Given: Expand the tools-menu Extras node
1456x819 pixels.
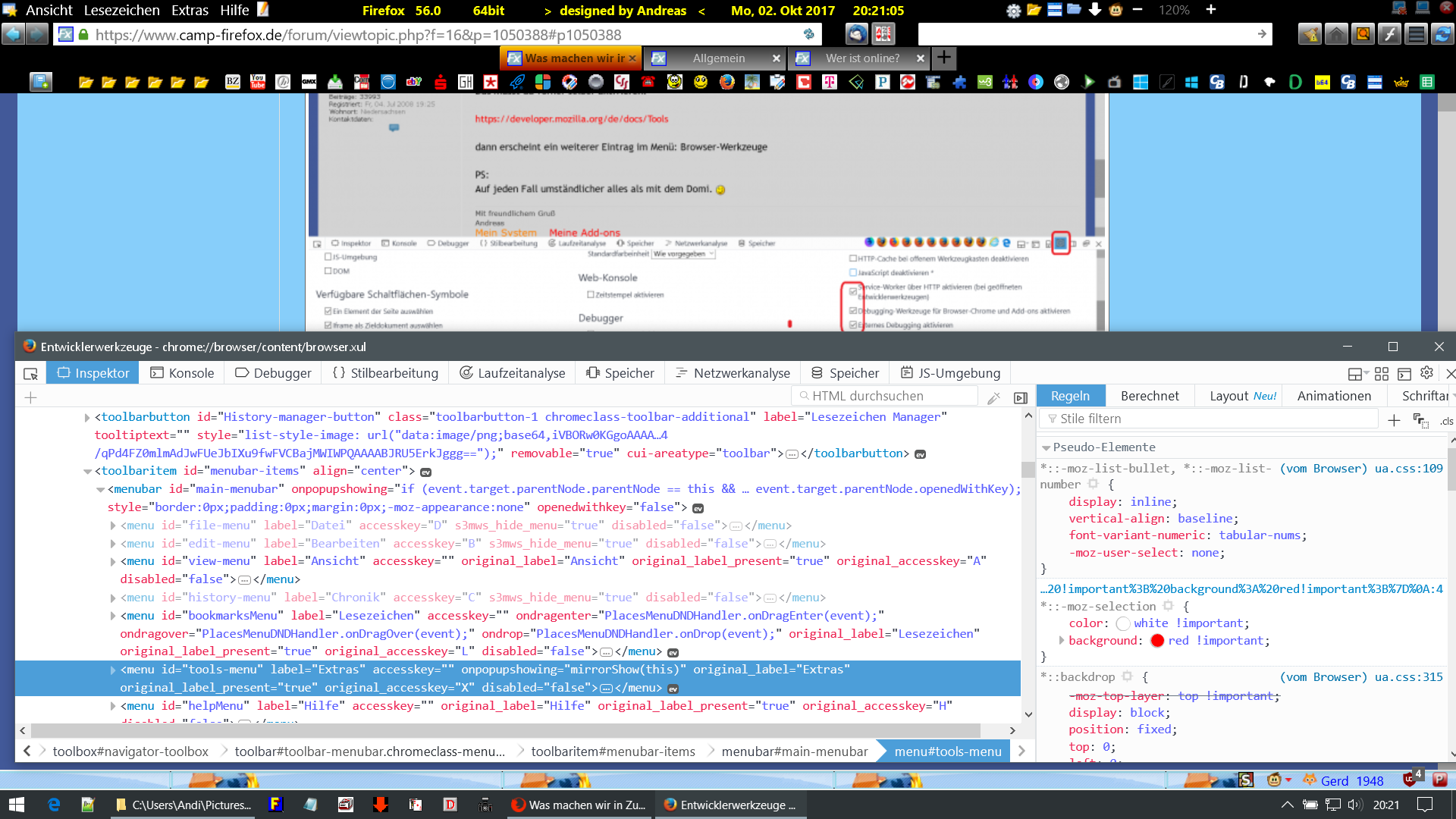Looking at the screenshot, I should point(113,670).
